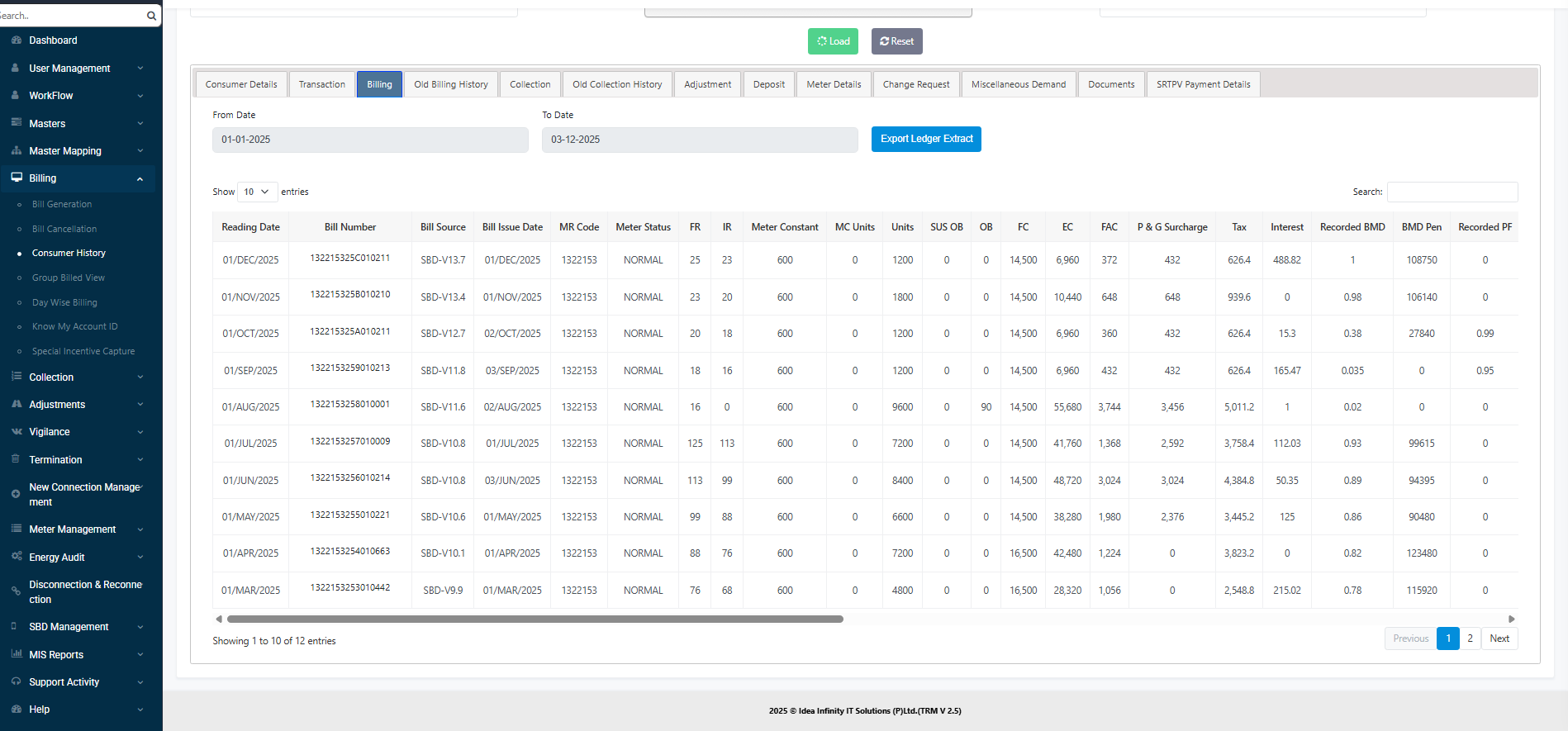Viewport: 1568px width, 731px height.
Task: Click the Adjustments icon in sidebar
Action: pos(17,404)
